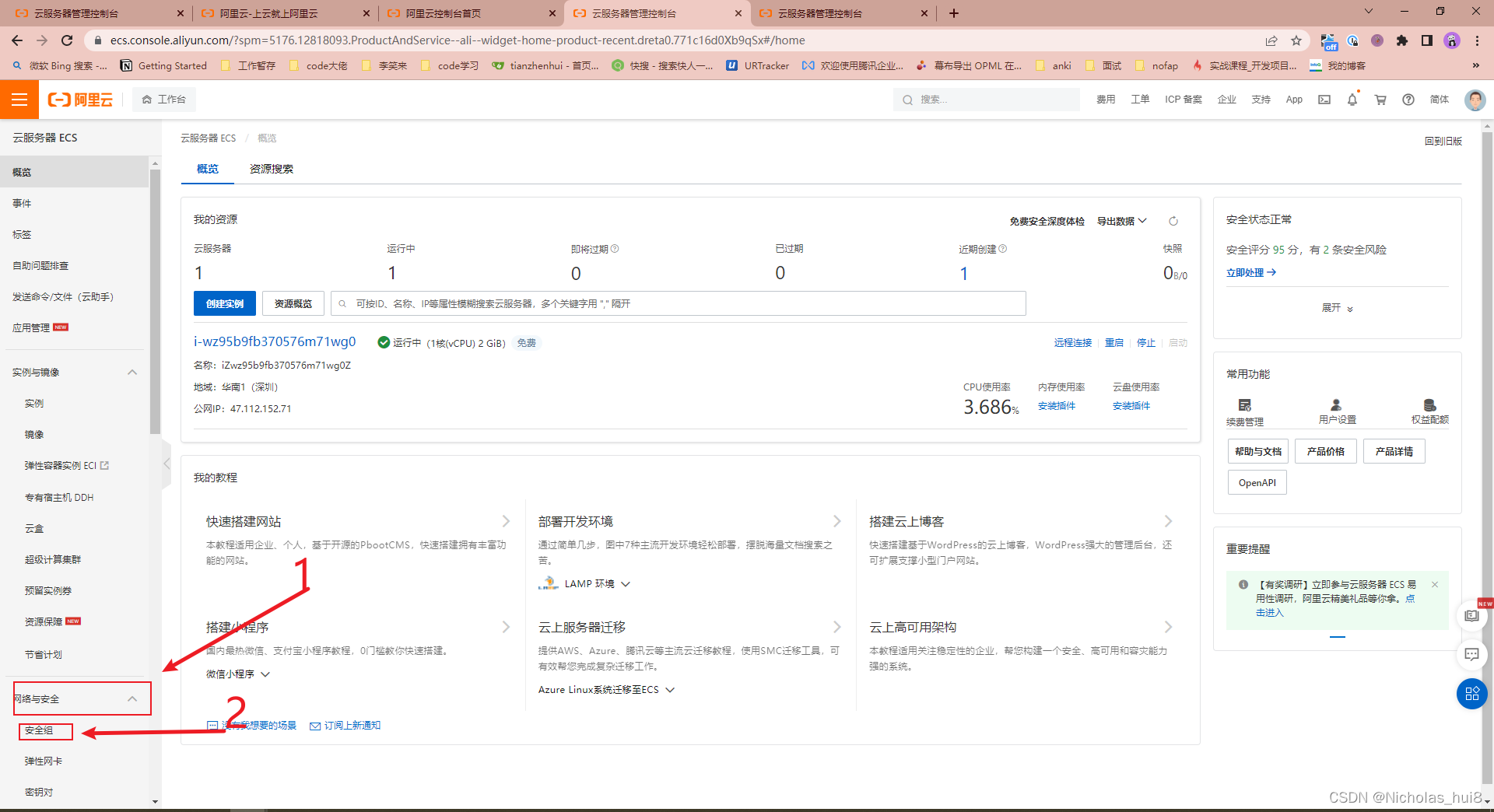Click the 资源概览 button
The width and height of the screenshot is (1494, 812).
293,303
